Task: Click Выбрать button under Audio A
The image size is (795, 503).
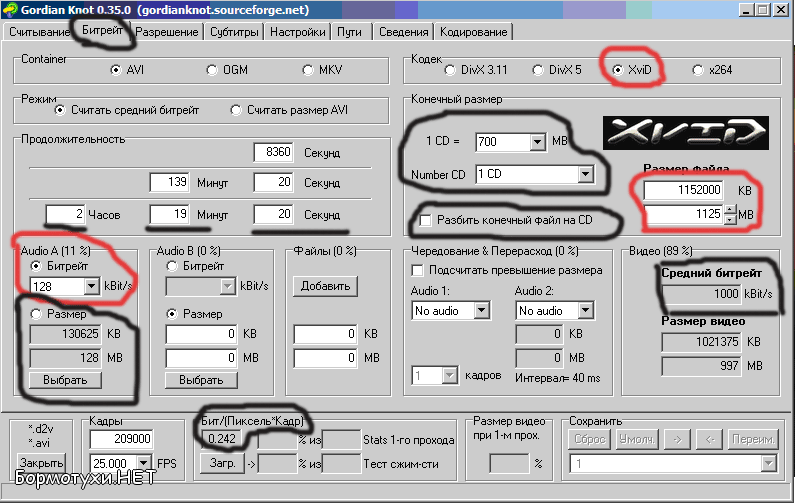Action: pyautogui.click(x=65, y=380)
